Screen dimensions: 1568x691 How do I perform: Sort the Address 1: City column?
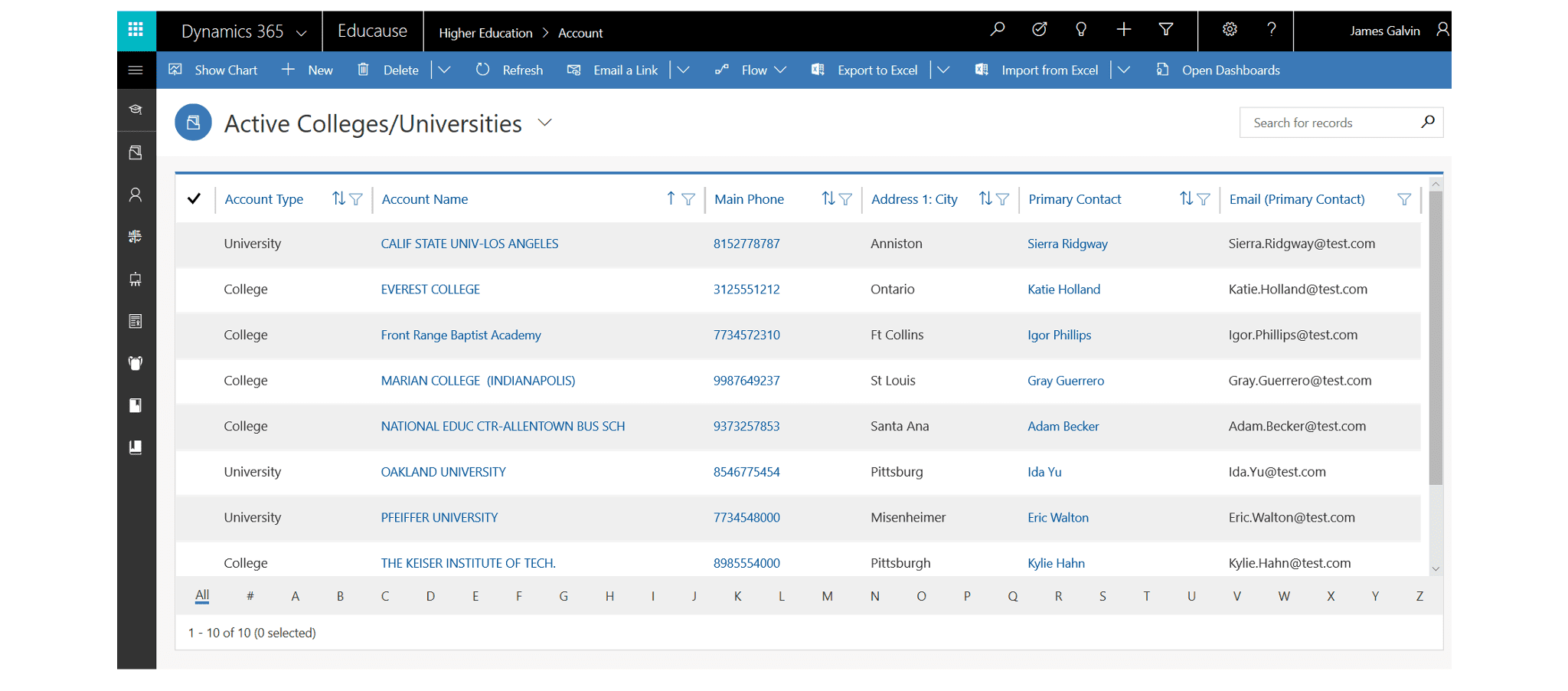pyautogui.click(x=985, y=199)
